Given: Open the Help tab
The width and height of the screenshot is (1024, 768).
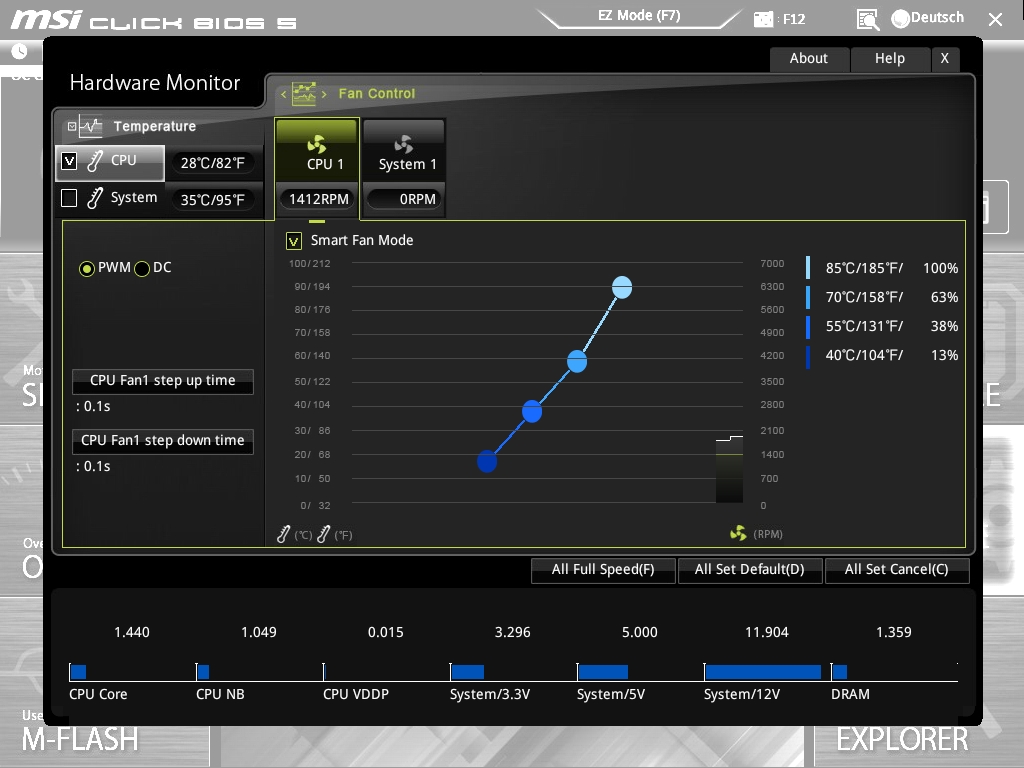Looking at the screenshot, I should click(x=890, y=59).
